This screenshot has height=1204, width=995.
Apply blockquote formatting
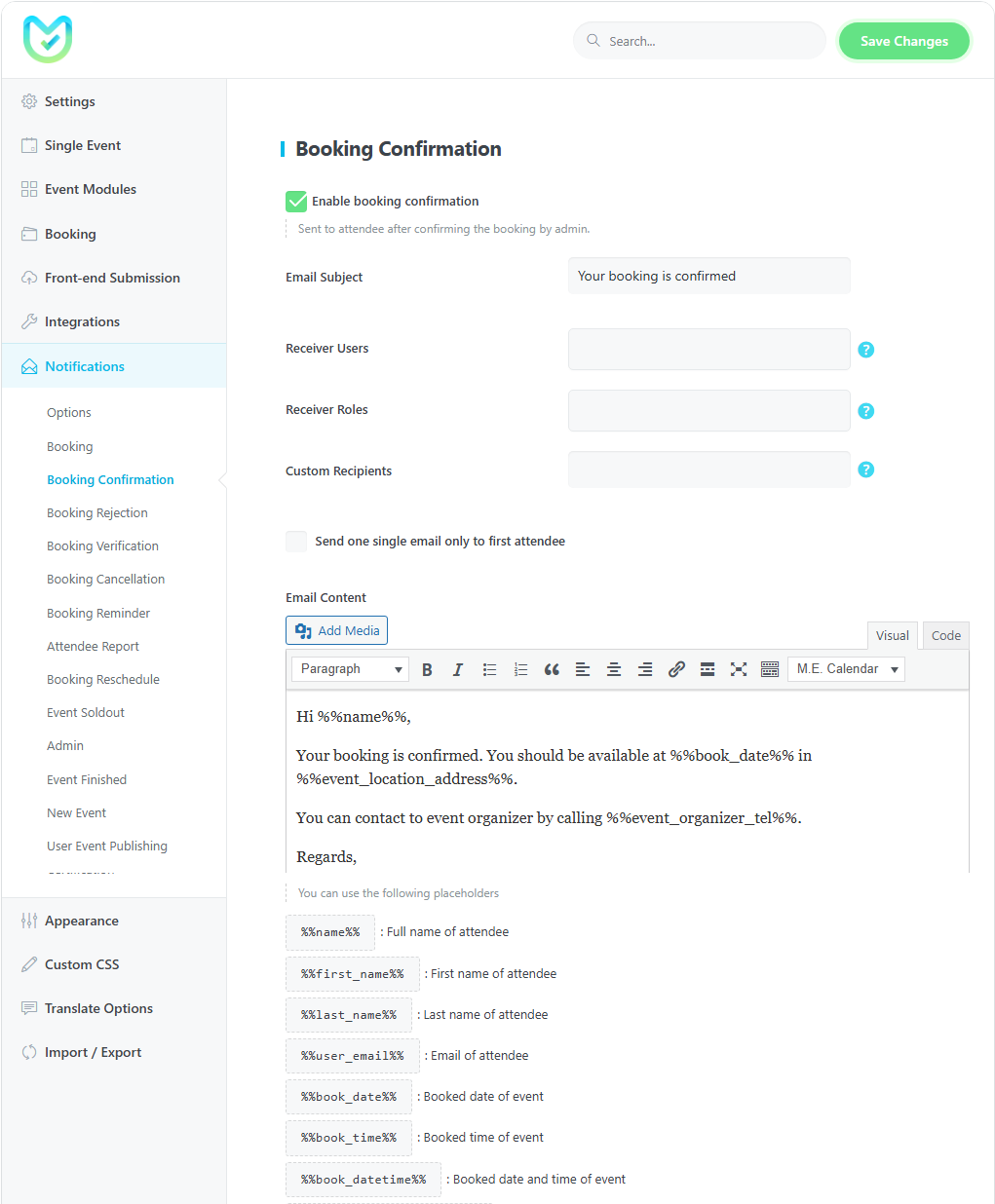pos(552,669)
